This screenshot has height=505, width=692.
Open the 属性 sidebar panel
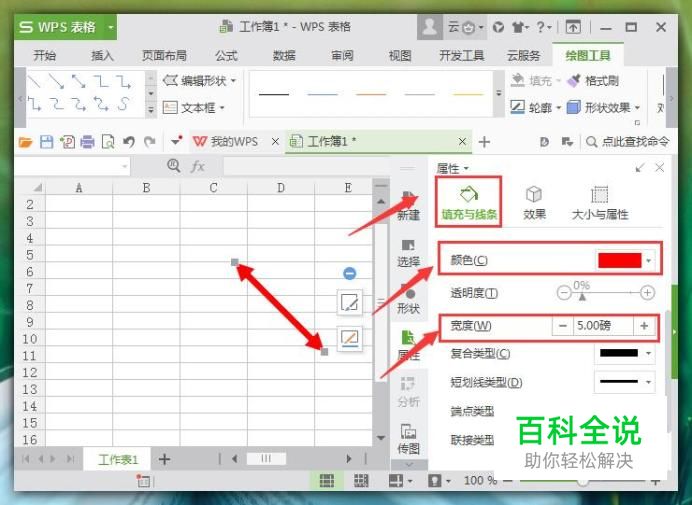[408, 346]
